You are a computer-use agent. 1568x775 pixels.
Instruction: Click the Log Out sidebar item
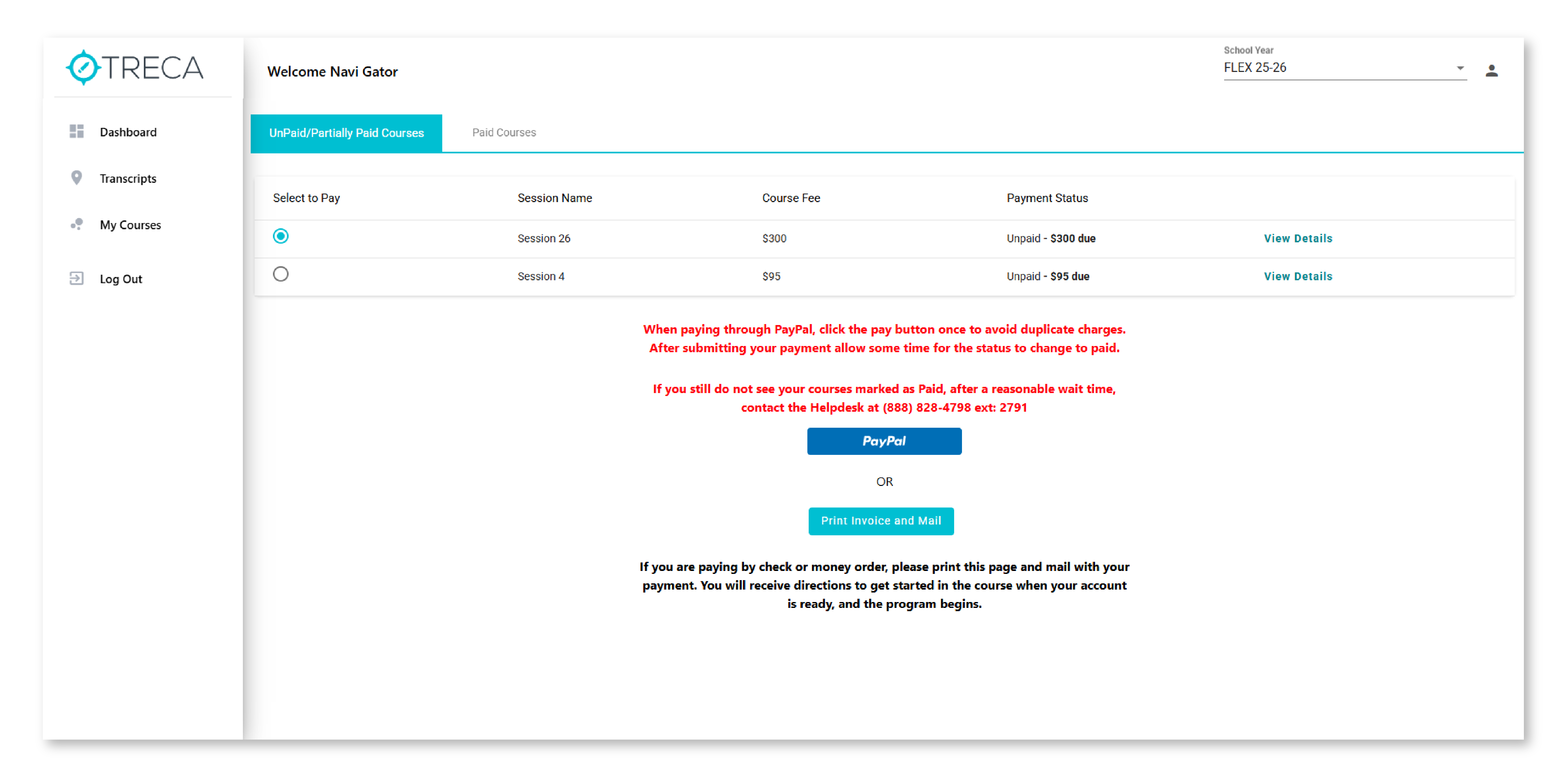click(x=121, y=279)
